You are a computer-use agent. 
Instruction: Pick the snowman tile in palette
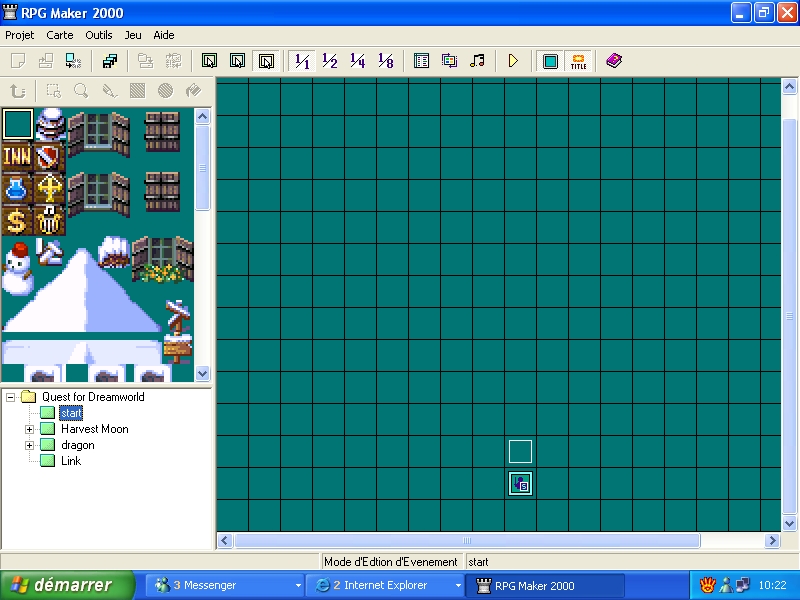(17, 268)
